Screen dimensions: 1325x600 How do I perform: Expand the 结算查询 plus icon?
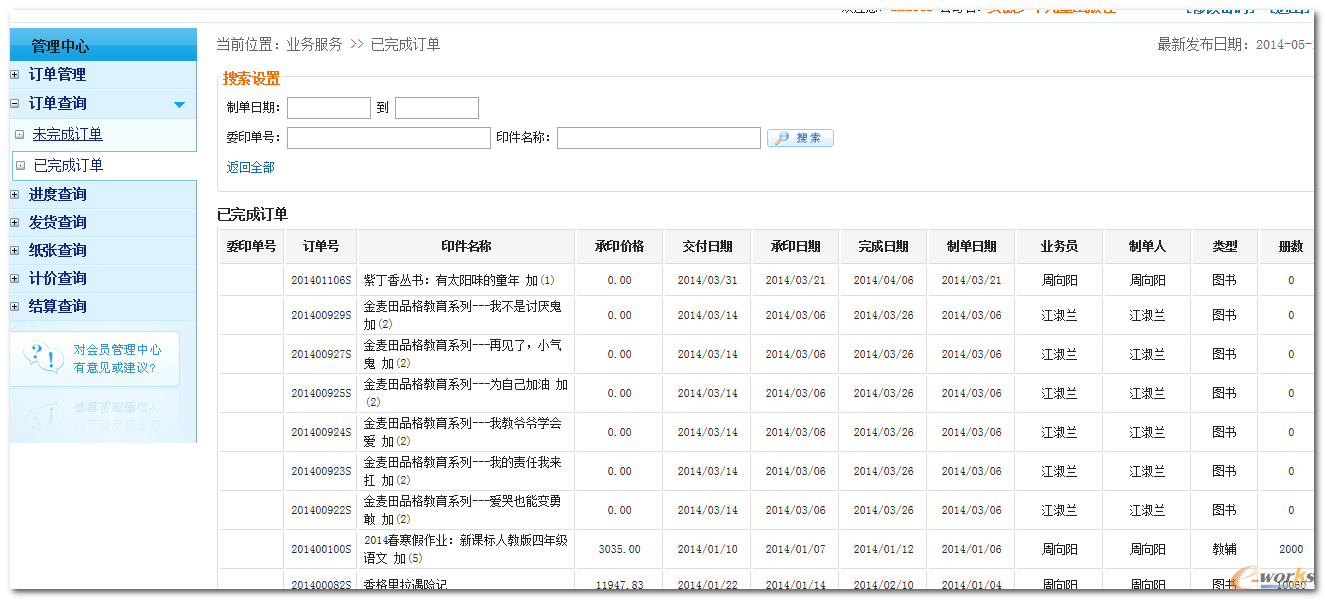point(14,307)
